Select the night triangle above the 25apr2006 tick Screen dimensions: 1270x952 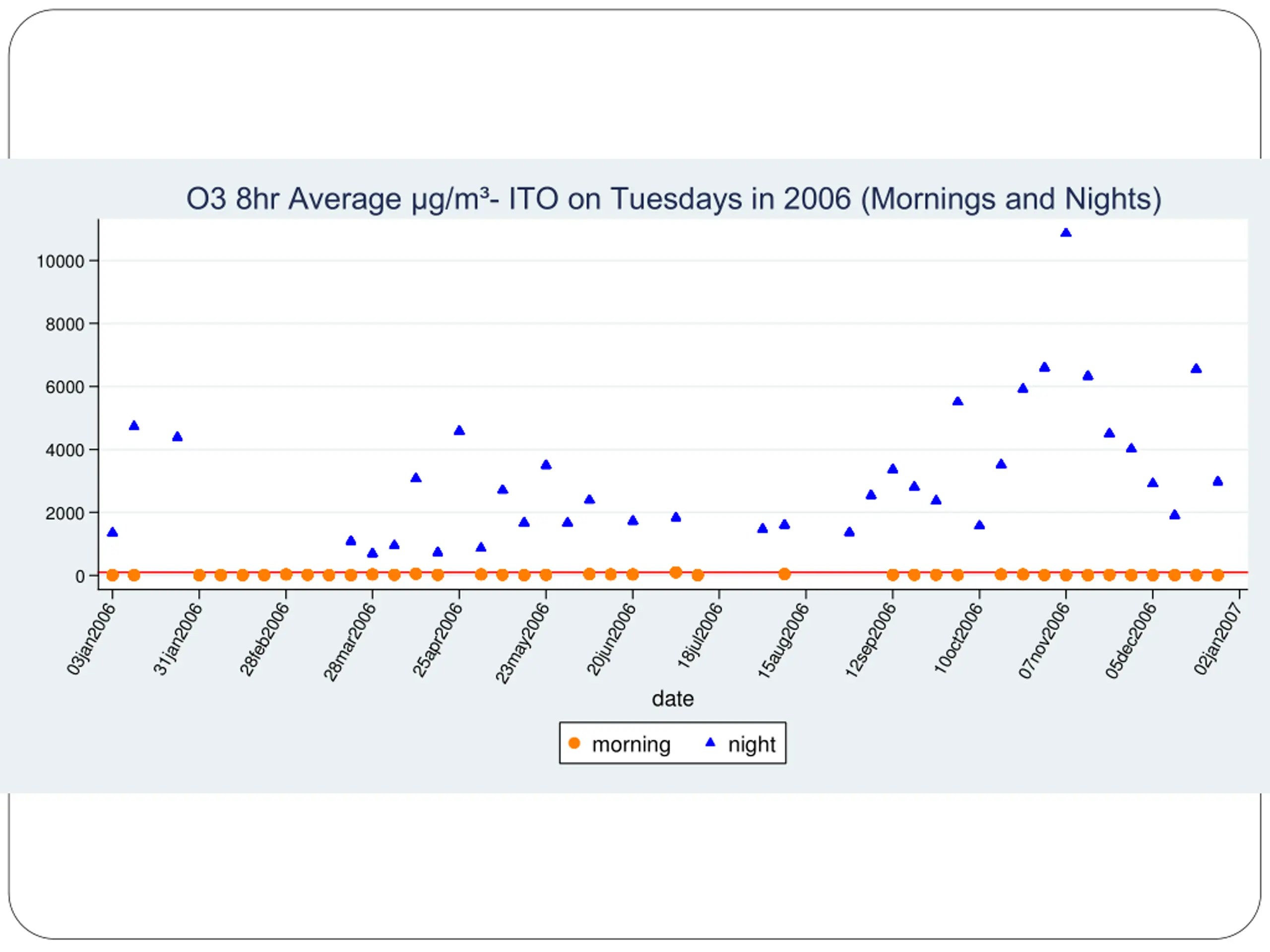[x=459, y=431]
